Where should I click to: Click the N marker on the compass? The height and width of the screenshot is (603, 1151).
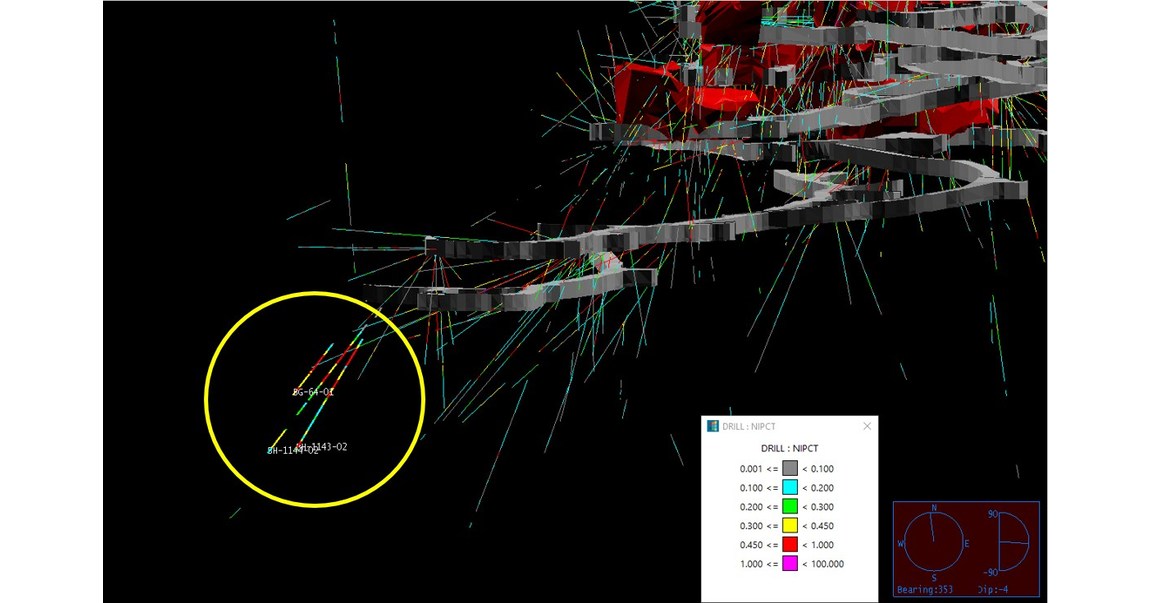(x=934, y=509)
